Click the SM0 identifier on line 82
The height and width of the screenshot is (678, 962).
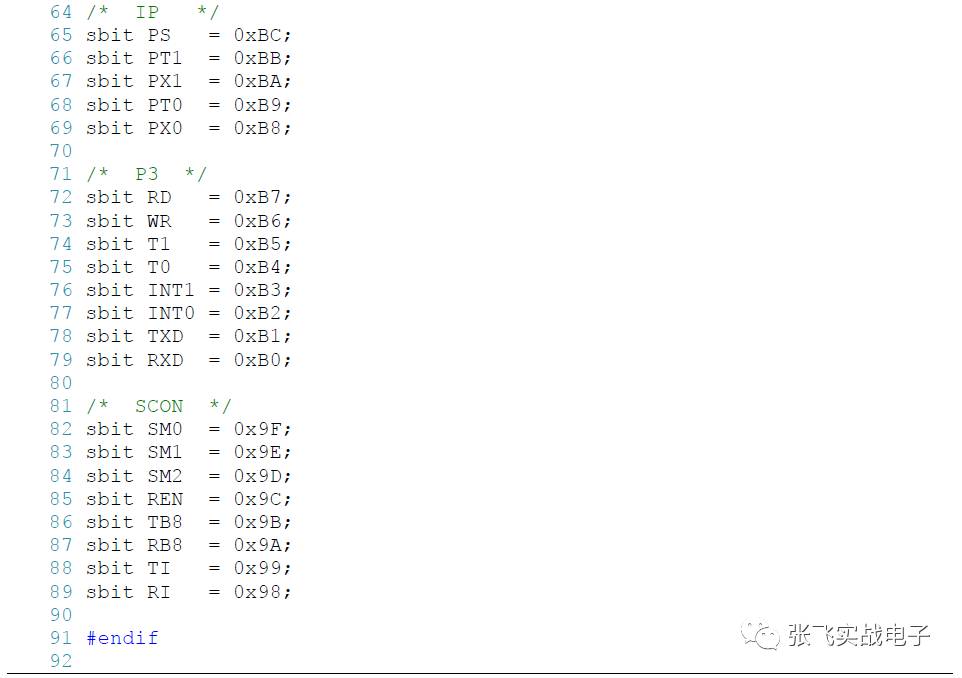[165, 429]
